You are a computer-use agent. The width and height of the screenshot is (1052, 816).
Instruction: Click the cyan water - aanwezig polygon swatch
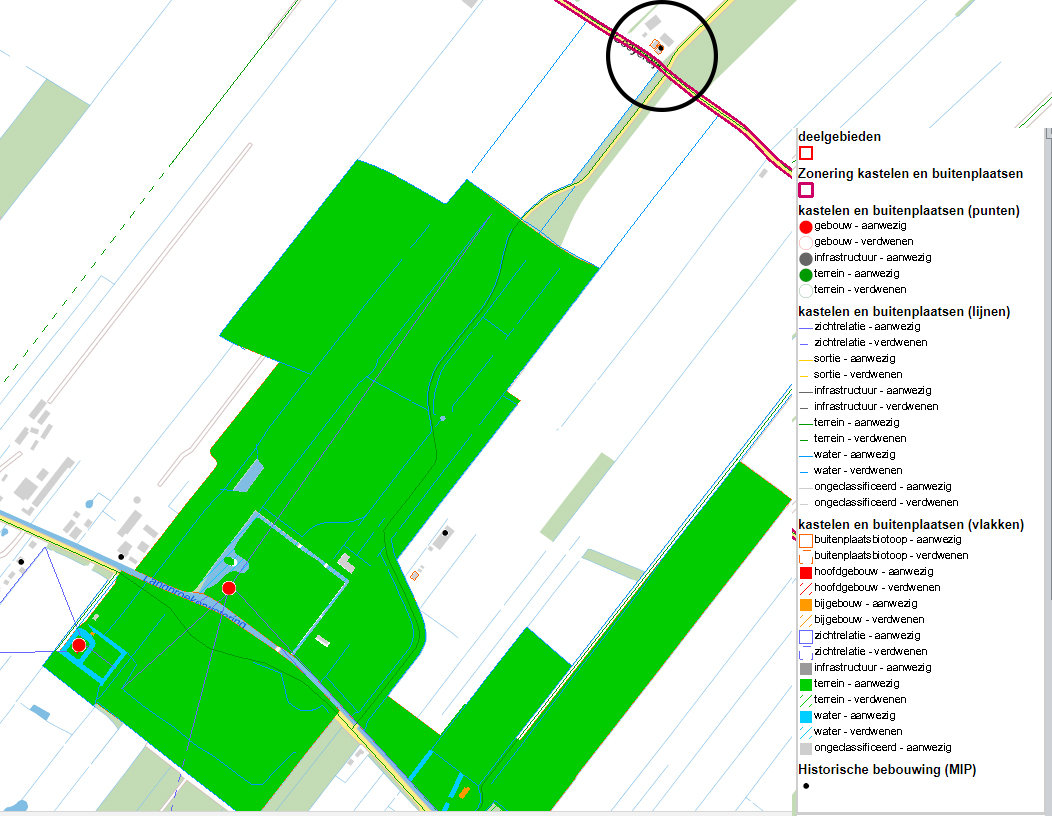pos(806,717)
